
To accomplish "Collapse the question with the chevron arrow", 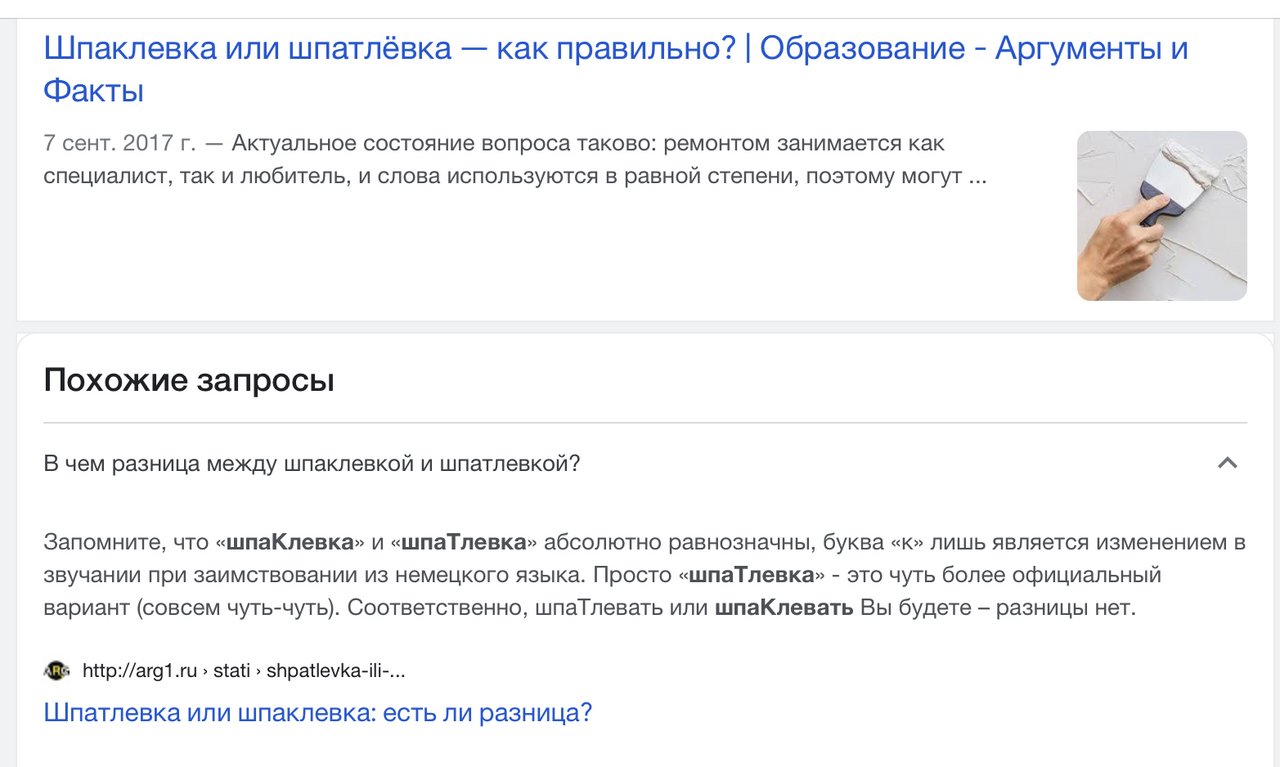I will [1227, 463].
